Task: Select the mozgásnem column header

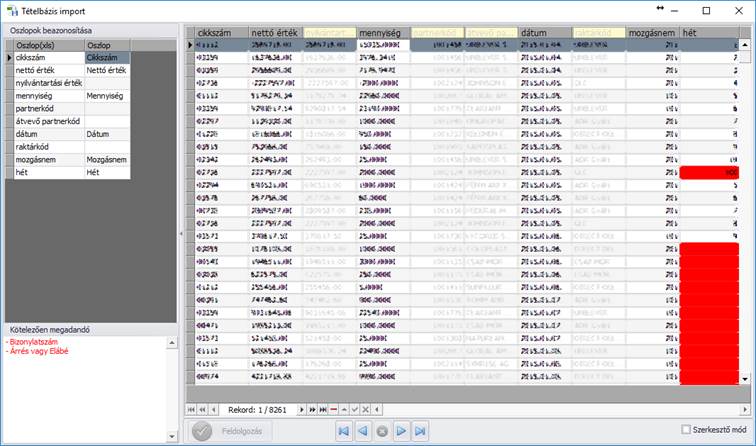Action: point(651,33)
